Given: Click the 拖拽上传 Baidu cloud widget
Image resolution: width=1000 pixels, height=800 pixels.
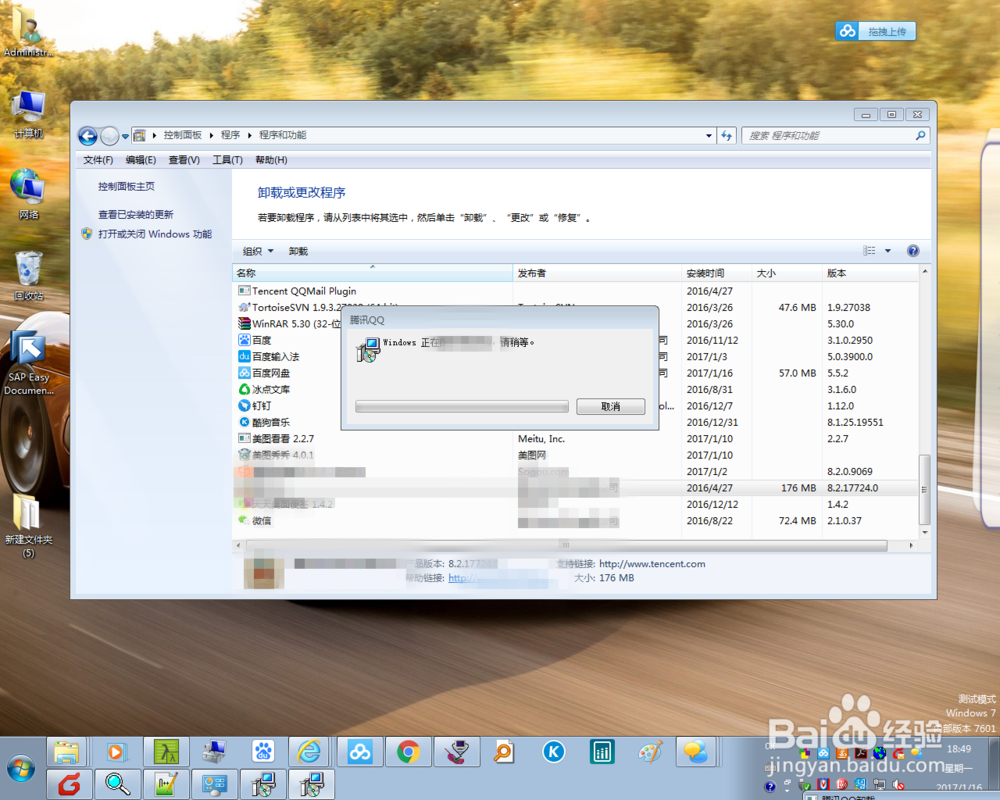Looking at the screenshot, I should [x=876, y=31].
